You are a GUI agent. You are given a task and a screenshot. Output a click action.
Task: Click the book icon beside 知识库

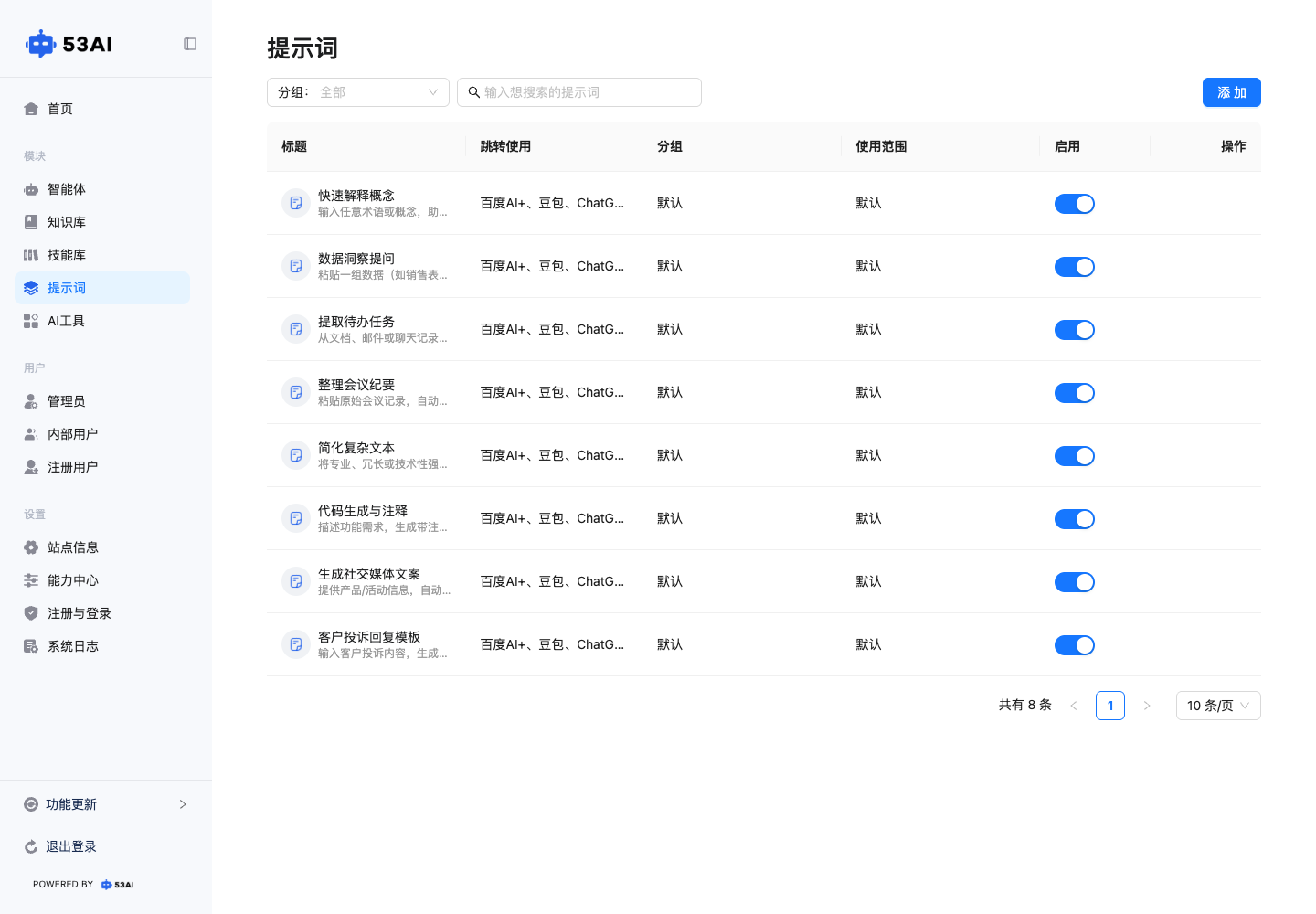[31, 222]
